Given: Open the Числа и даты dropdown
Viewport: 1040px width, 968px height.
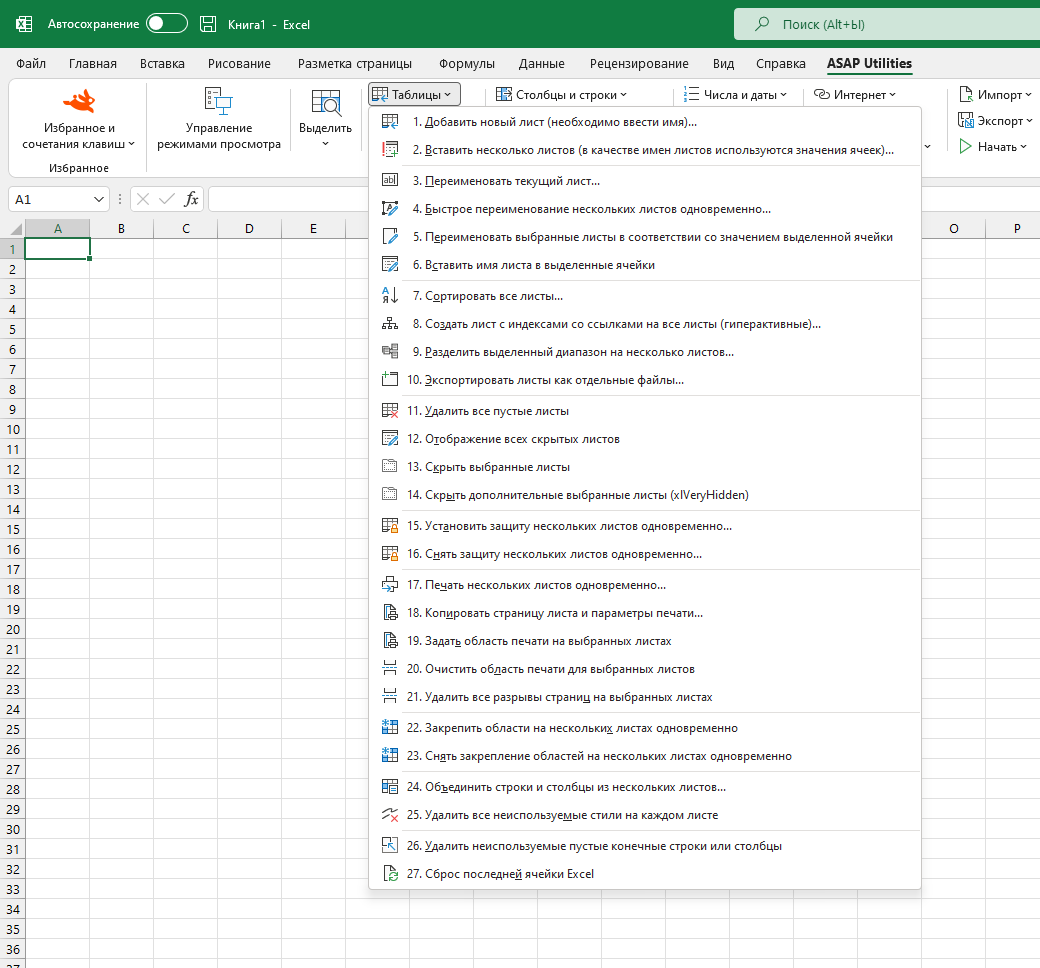Looking at the screenshot, I should click(x=735, y=95).
